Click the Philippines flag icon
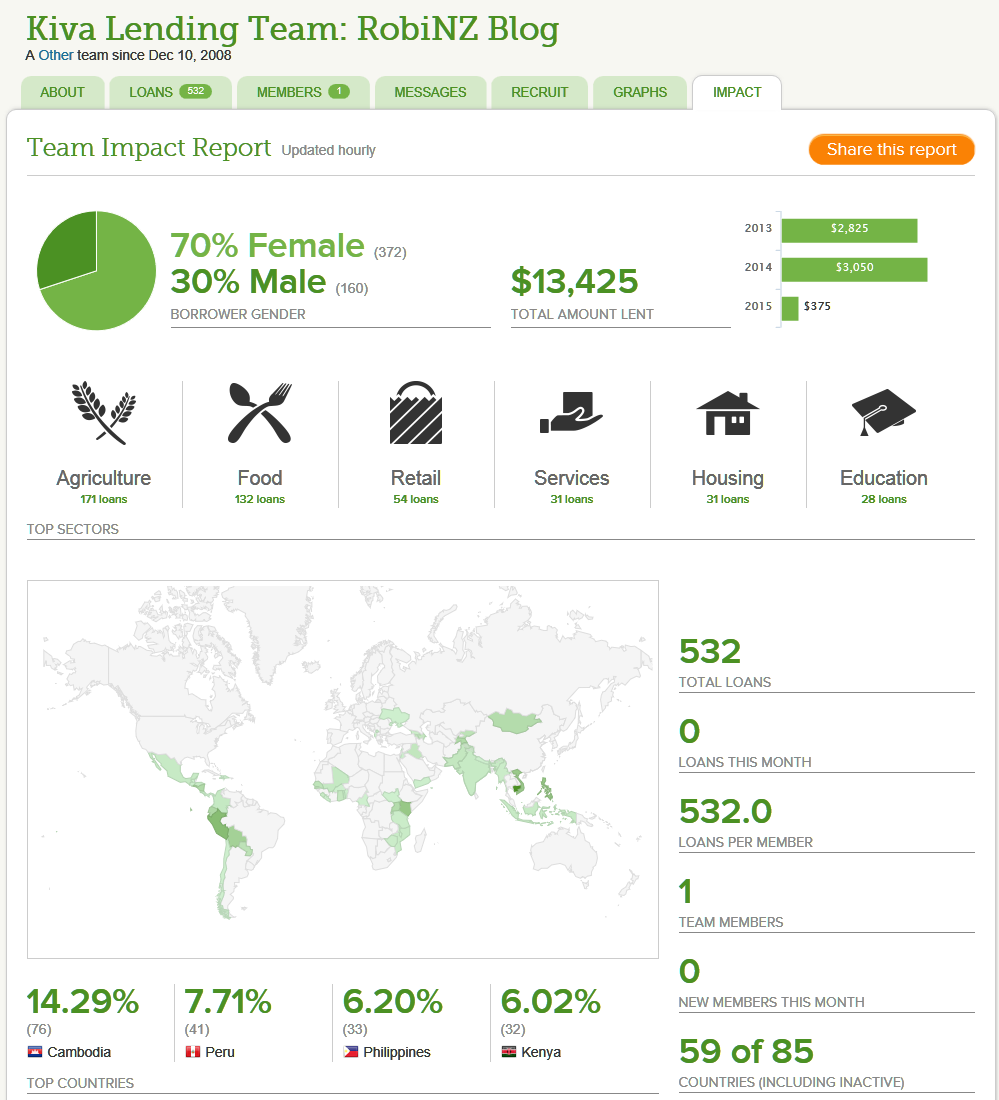This screenshot has height=1100, width=999. pyautogui.click(x=351, y=1052)
